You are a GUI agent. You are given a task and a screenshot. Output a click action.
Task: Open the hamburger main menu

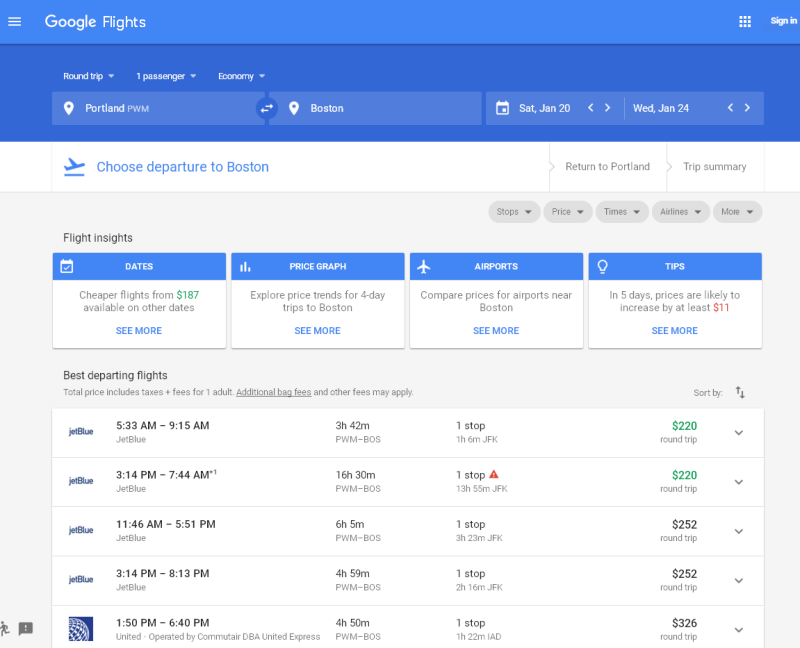click(15, 21)
